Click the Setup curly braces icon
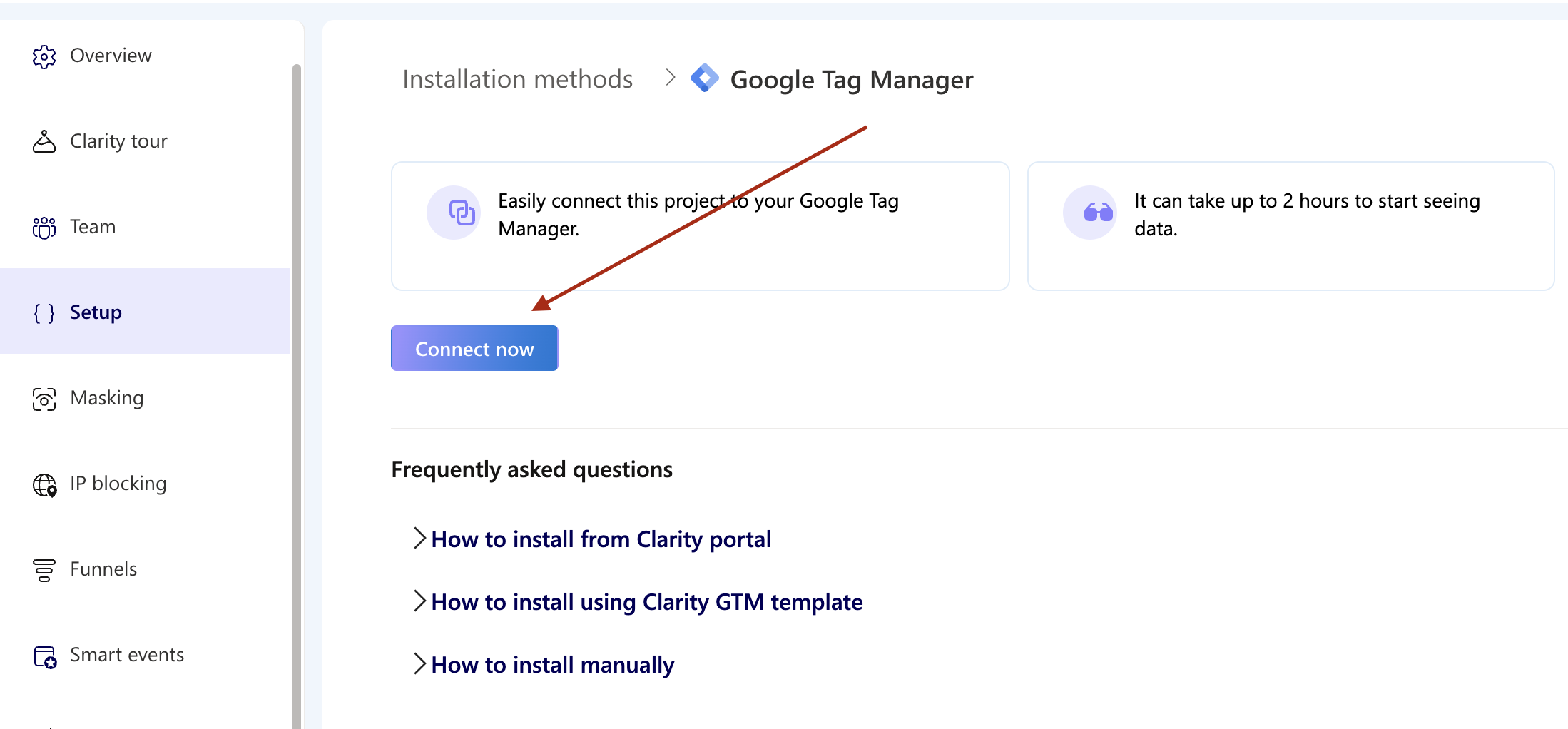This screenshot has height=729, width=1568. (x=44, y=313)
